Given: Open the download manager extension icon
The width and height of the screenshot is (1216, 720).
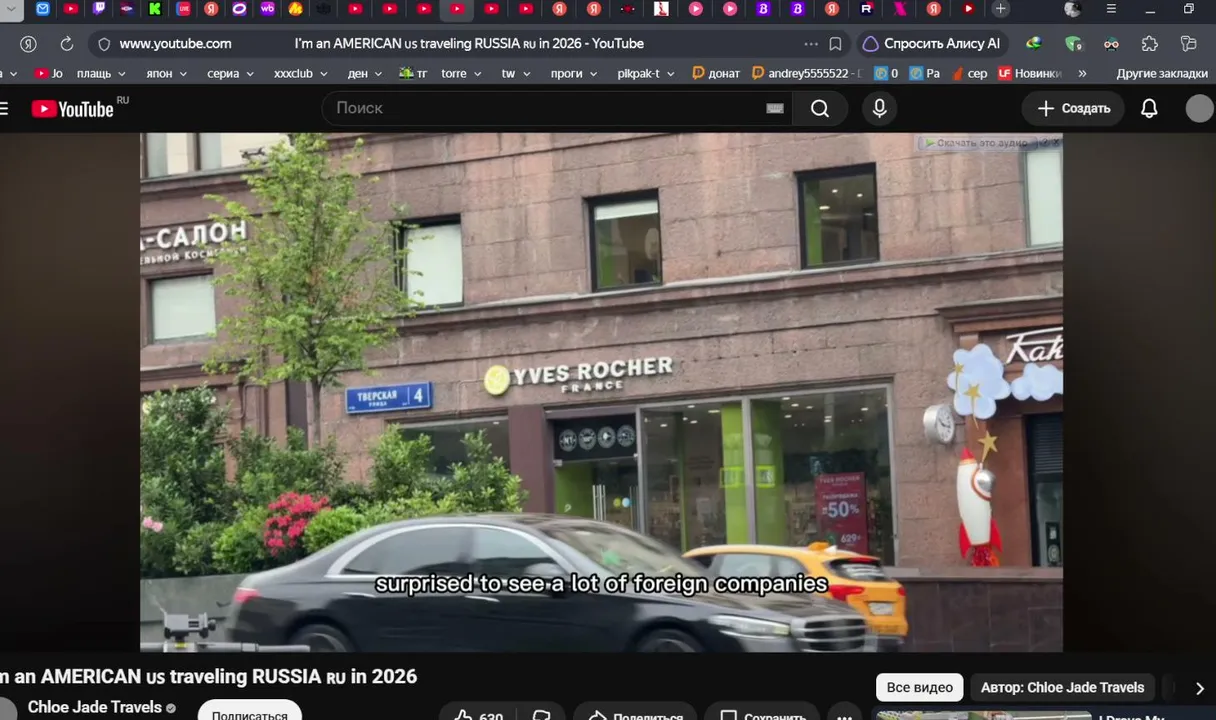Looking at the screenshot, I should tap(1033, 44).
